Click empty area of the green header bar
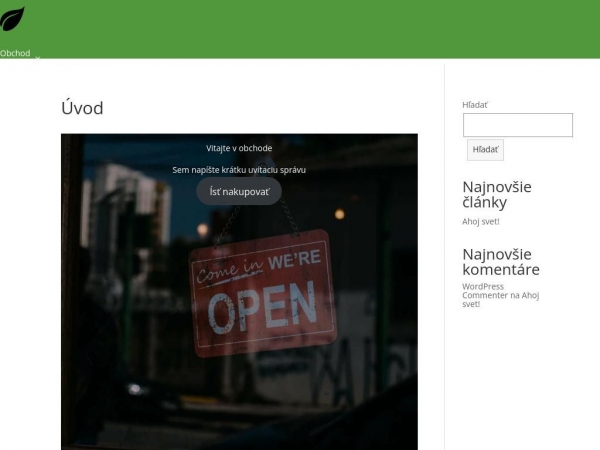 (x=300, y=25)
